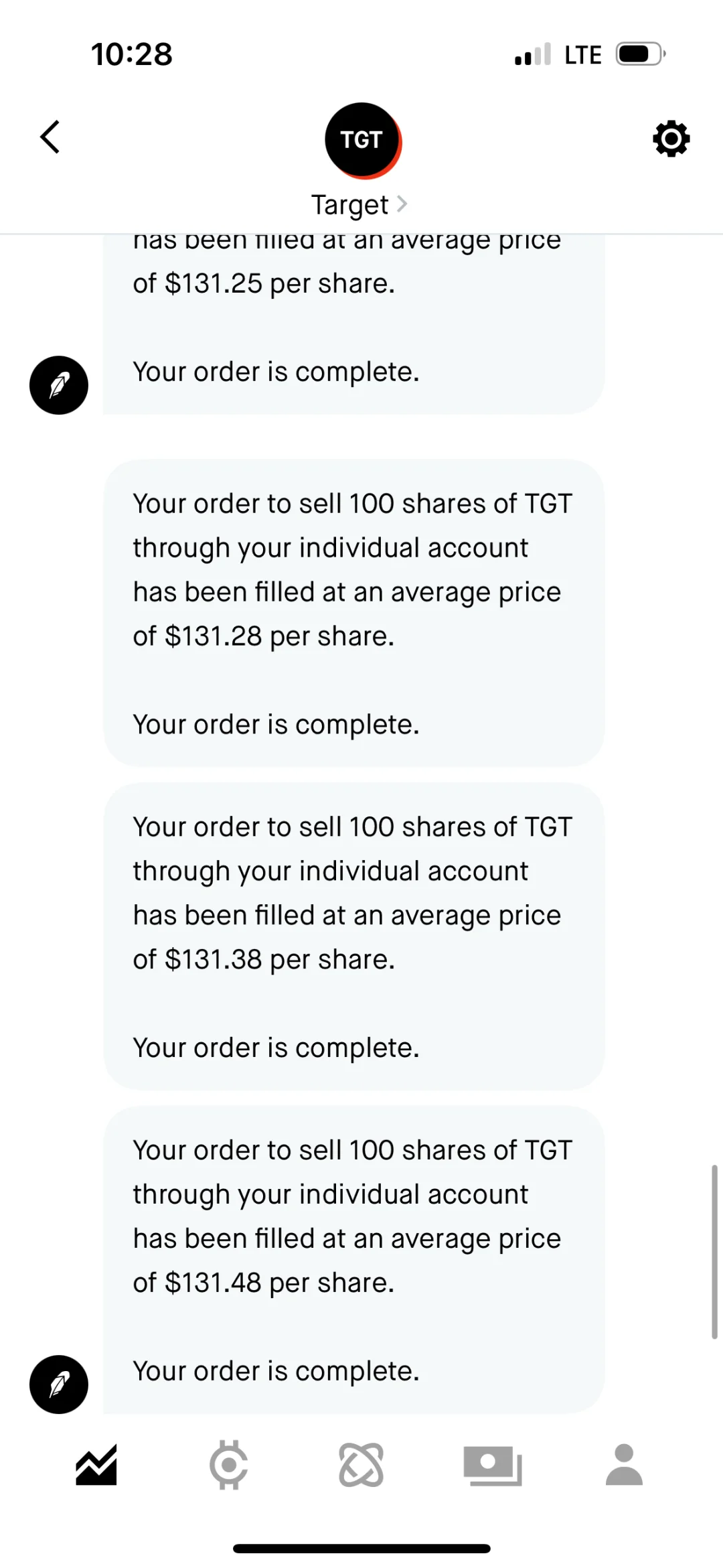Tap the home indicator bar
Viewport: 723px width, 1568px height.
[361, 1549]
